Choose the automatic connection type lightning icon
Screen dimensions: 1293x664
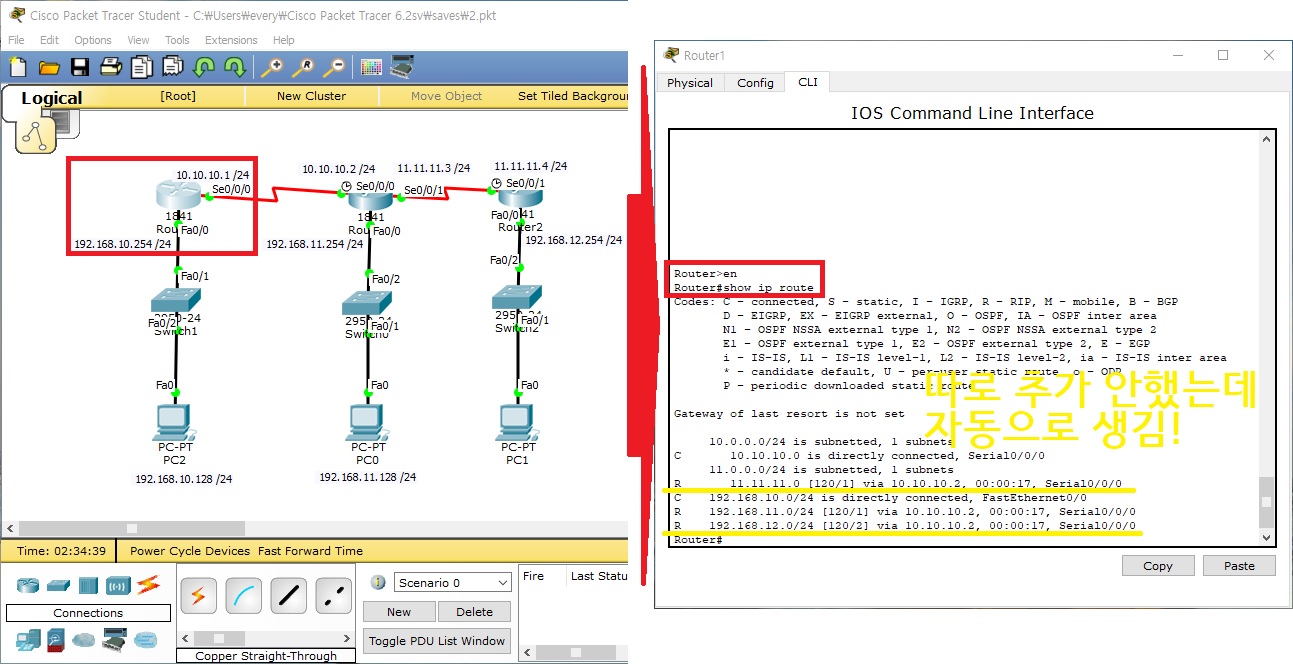198,596
